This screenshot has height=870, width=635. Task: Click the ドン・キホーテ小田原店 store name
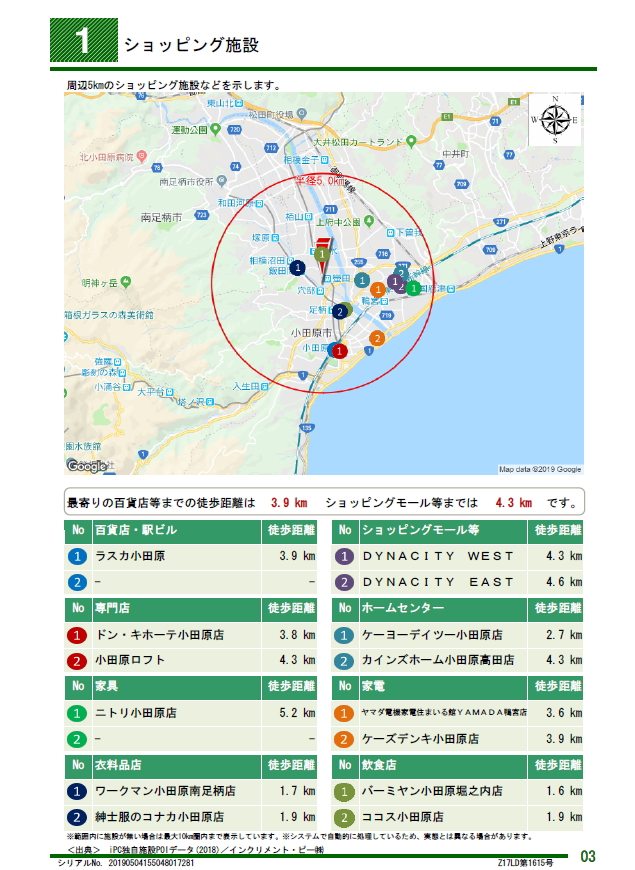click(x=160, y=635)
